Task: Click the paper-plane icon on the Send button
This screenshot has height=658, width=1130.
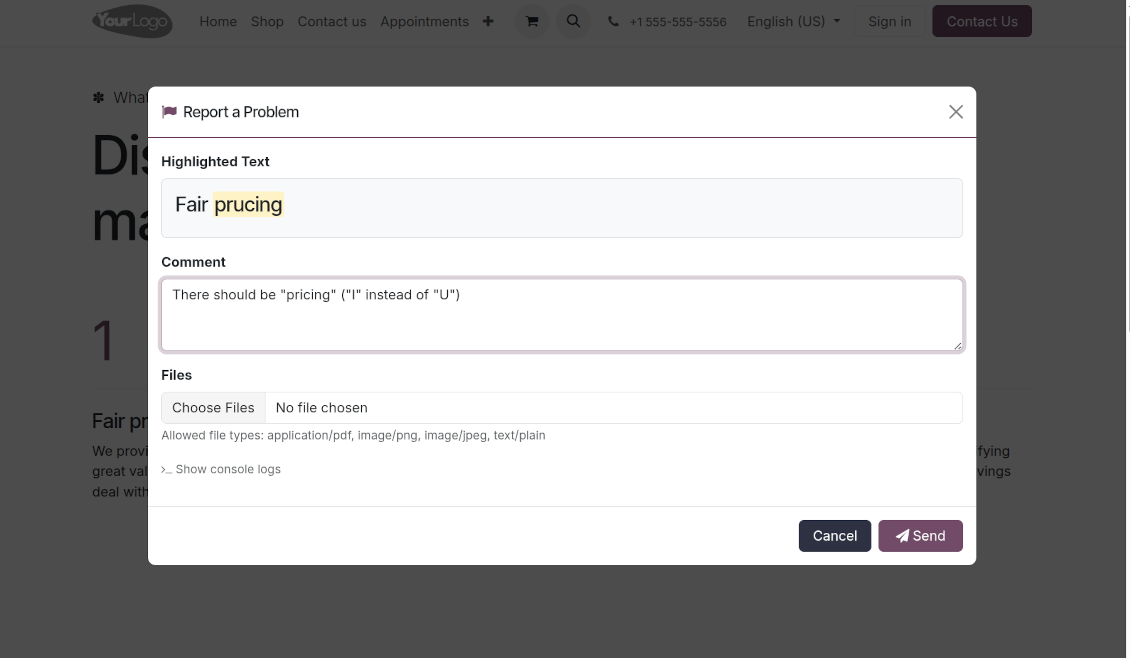Action: 902,535
